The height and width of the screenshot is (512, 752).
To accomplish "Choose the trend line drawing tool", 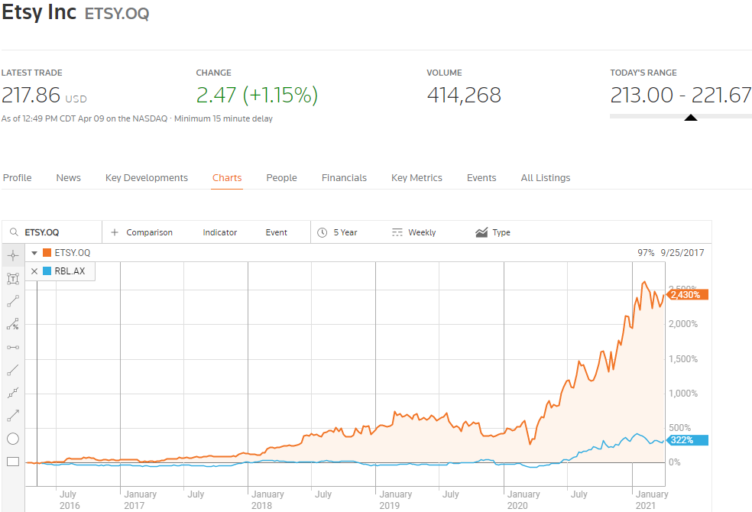I will pos(13,301).
